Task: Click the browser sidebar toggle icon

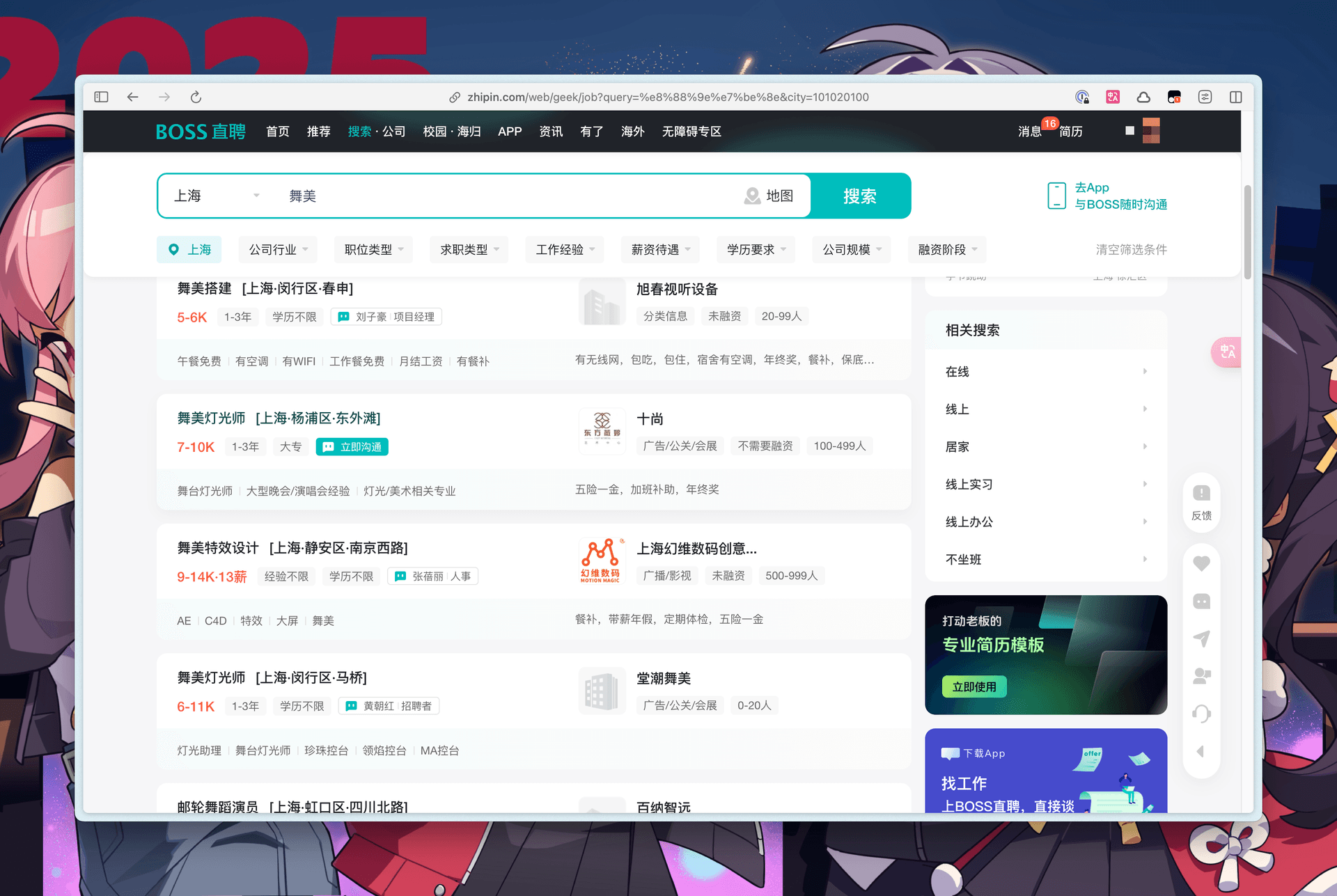Action: [102, 97]
